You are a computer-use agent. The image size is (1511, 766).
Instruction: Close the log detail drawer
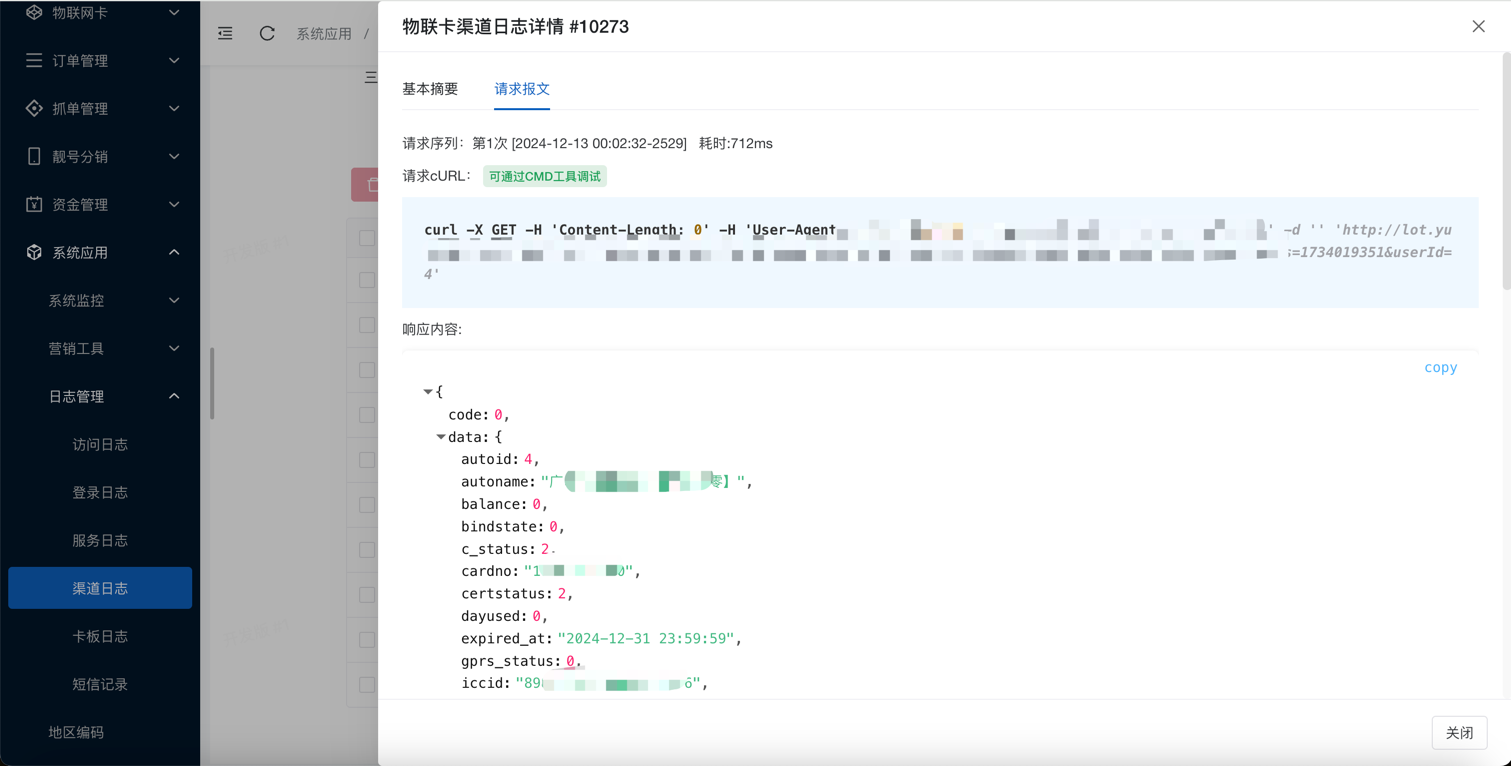coord(1478,27)
